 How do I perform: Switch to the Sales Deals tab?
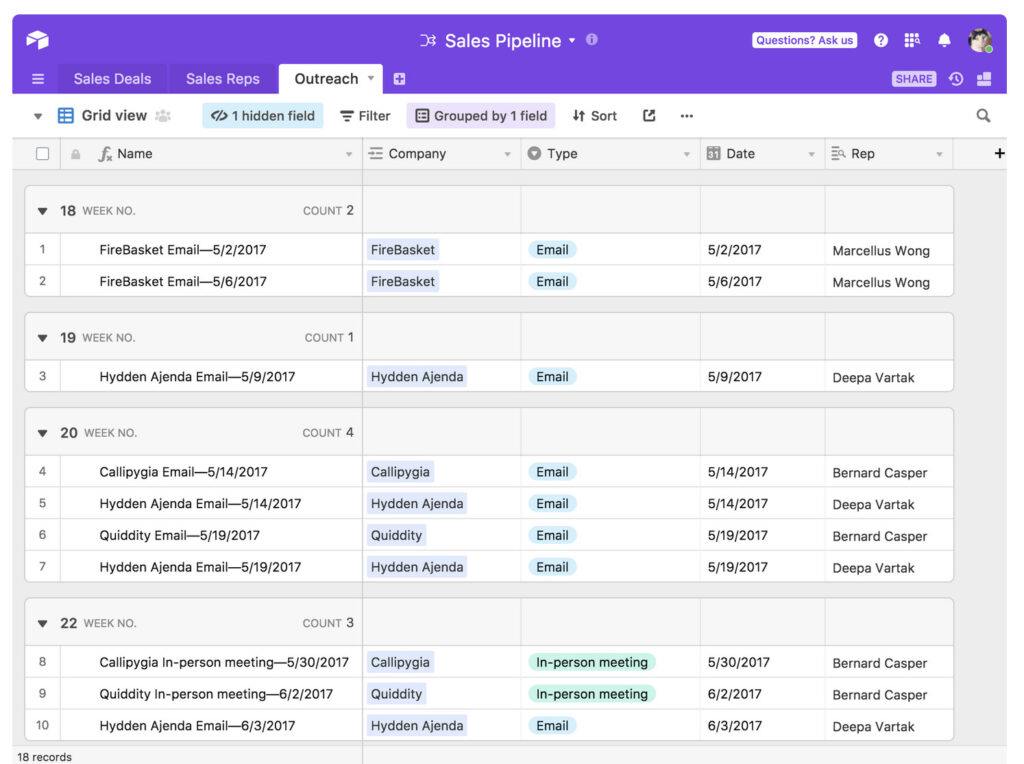(112, 79)
